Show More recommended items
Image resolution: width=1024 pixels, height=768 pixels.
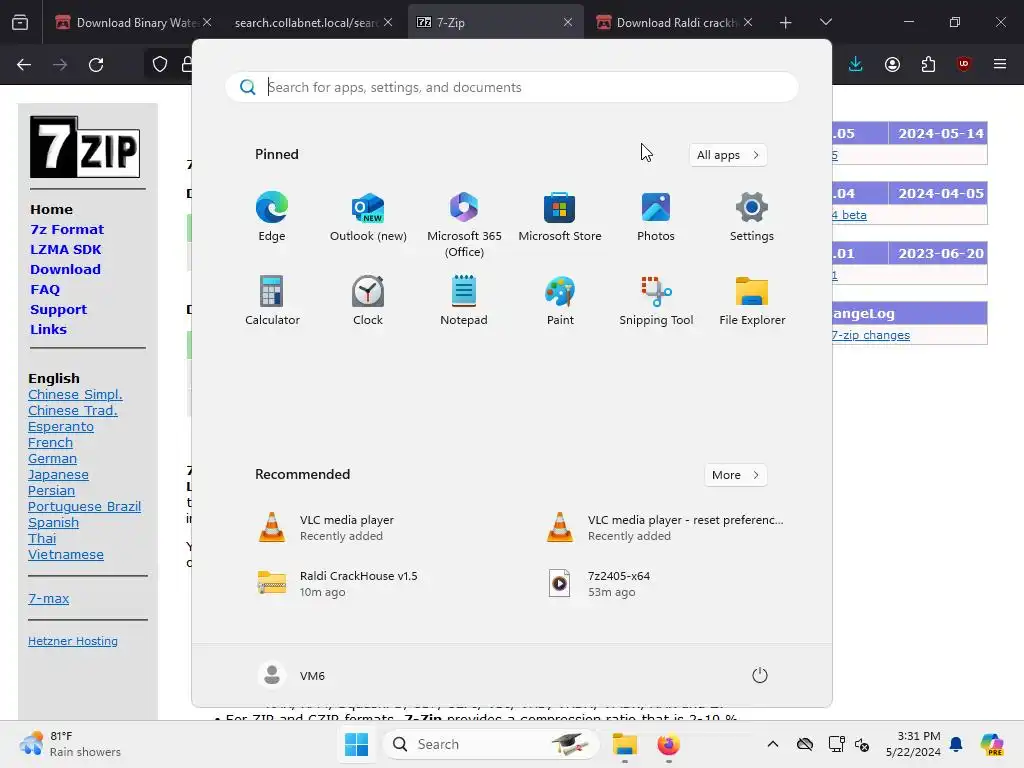[x=735, y=475]
